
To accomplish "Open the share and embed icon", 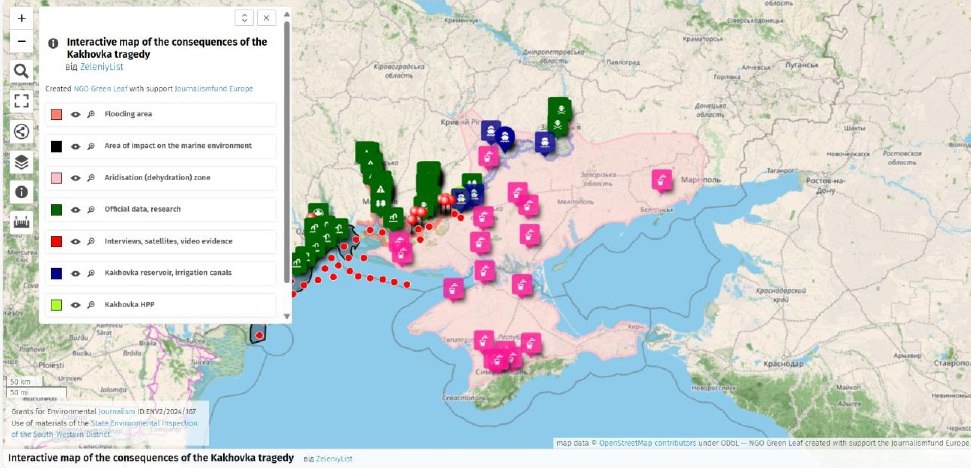I will tap(21, 132).
